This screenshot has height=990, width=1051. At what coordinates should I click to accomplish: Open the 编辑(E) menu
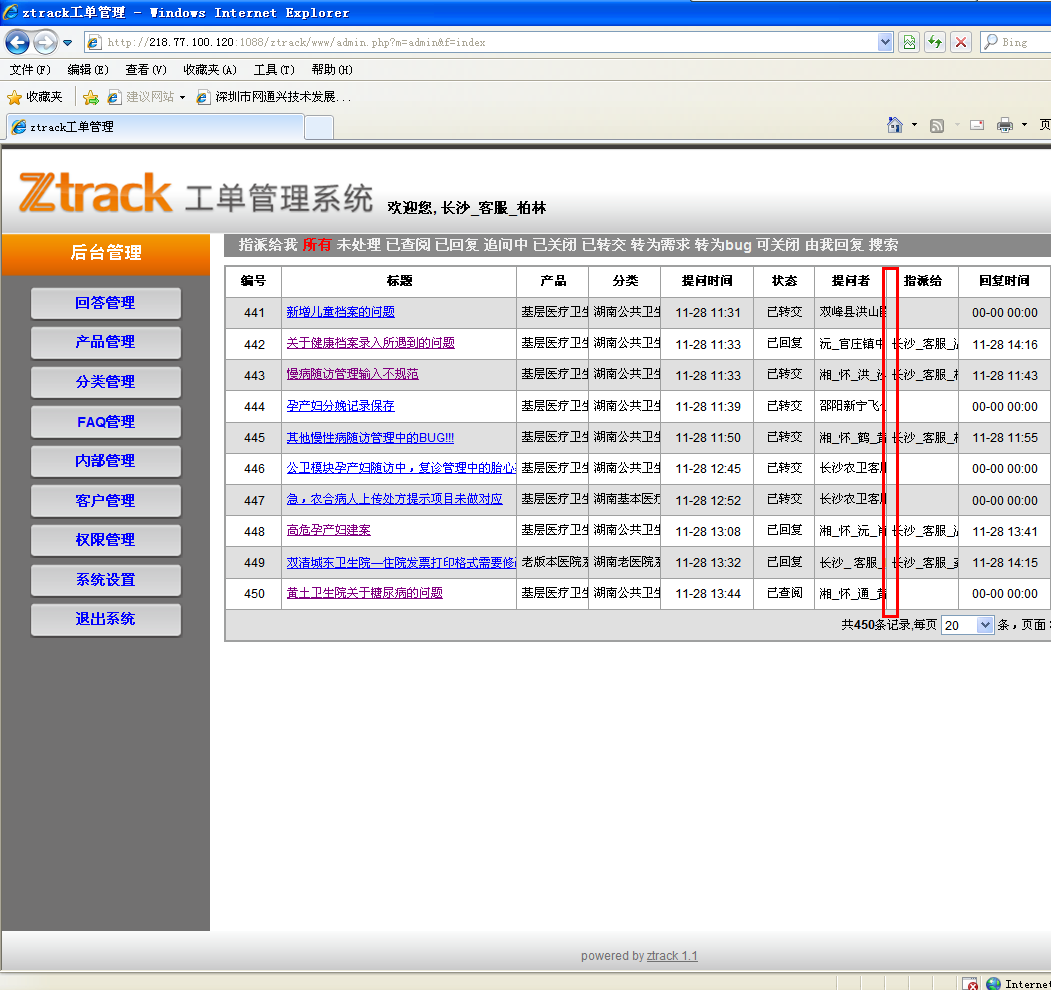[88, 70]
